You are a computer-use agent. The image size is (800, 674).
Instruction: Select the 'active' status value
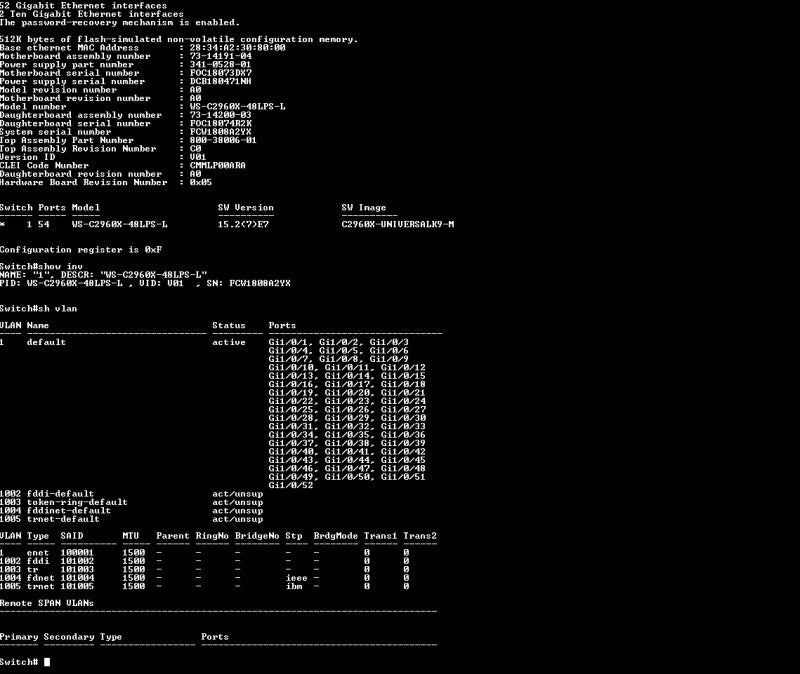[229, 342]
